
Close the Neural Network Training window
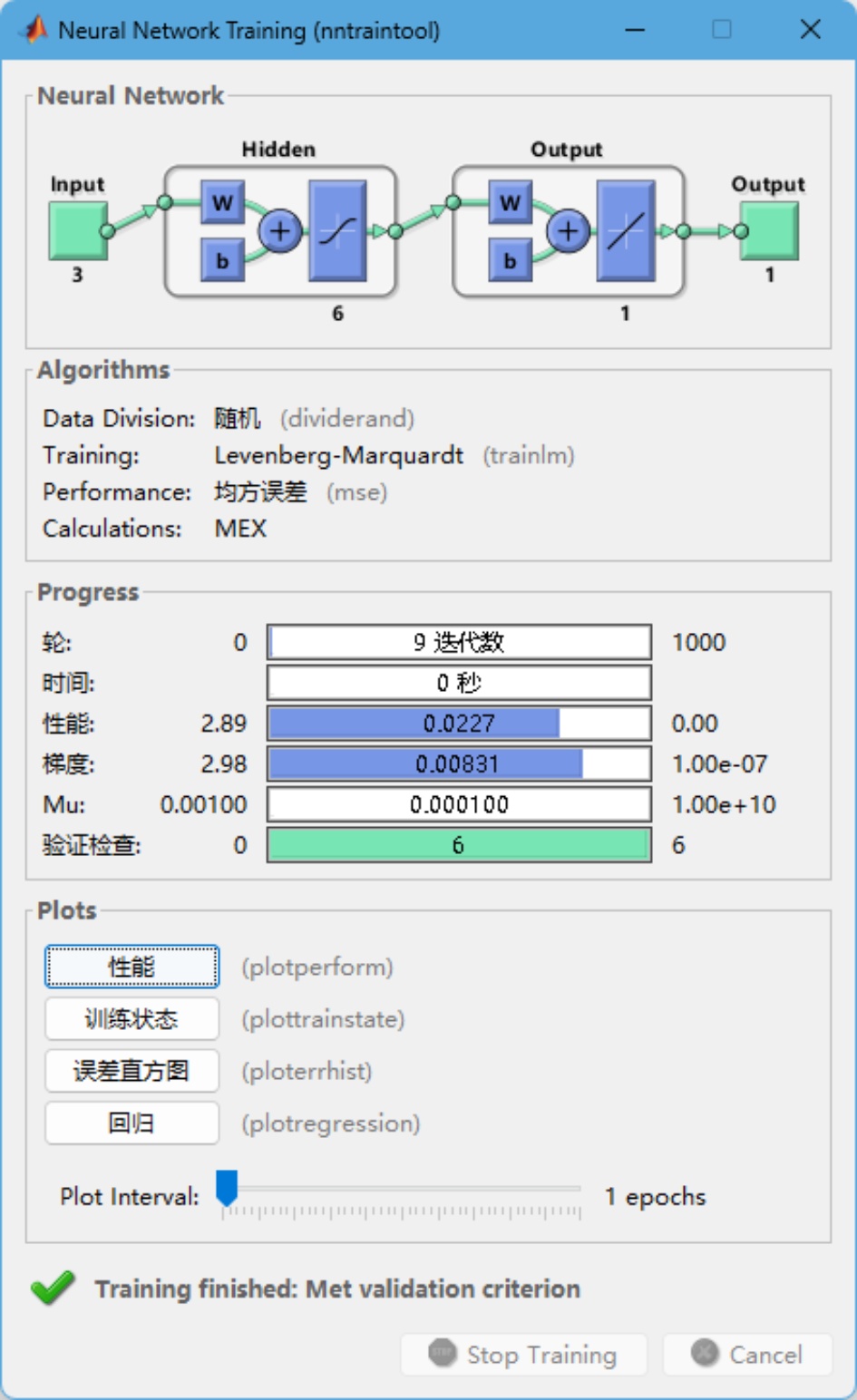pyautogui.click(x=811, y=30)
